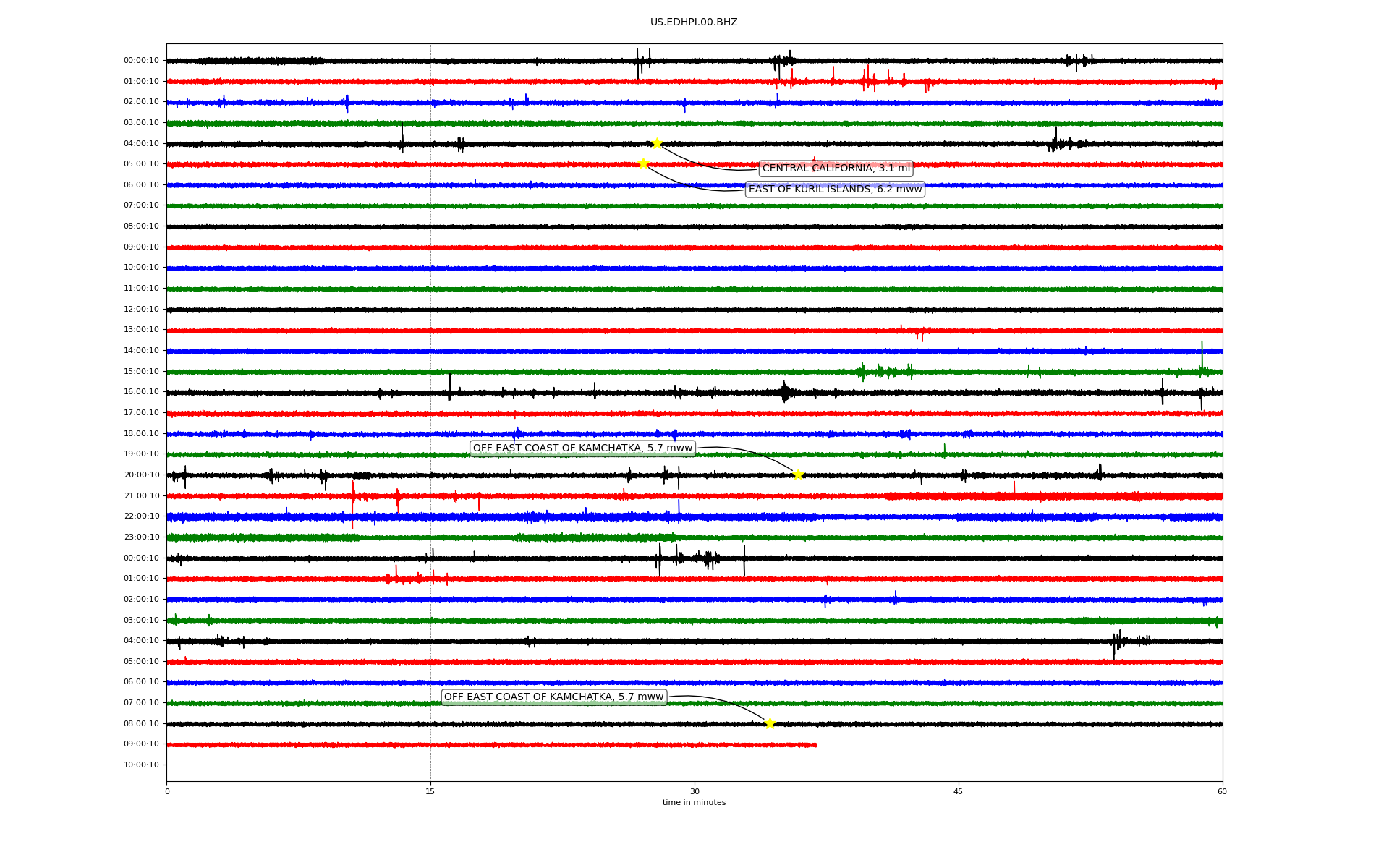The image size is (1389, 868).
Task: Click the star marker for Central California event
Action: pyautogui.click(x=657, y=143)
